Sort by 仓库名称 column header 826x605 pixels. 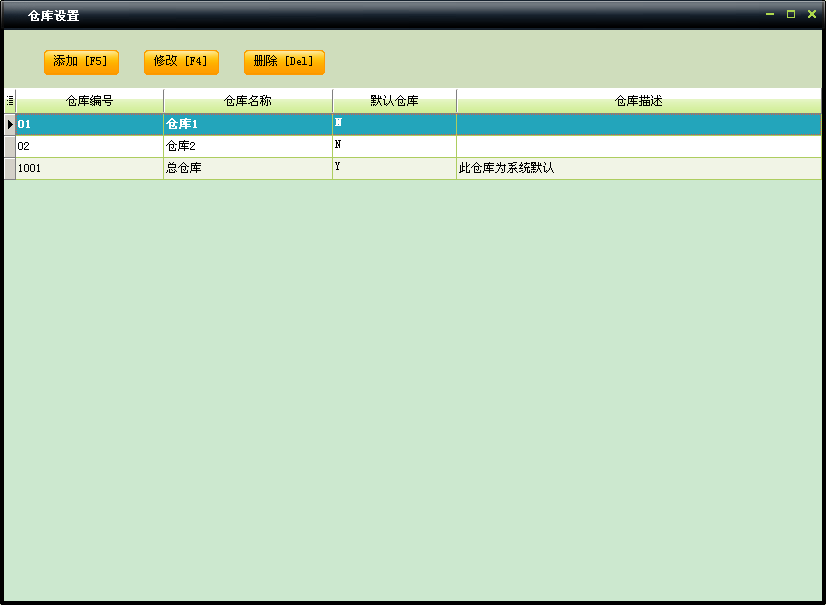point(248,101)
